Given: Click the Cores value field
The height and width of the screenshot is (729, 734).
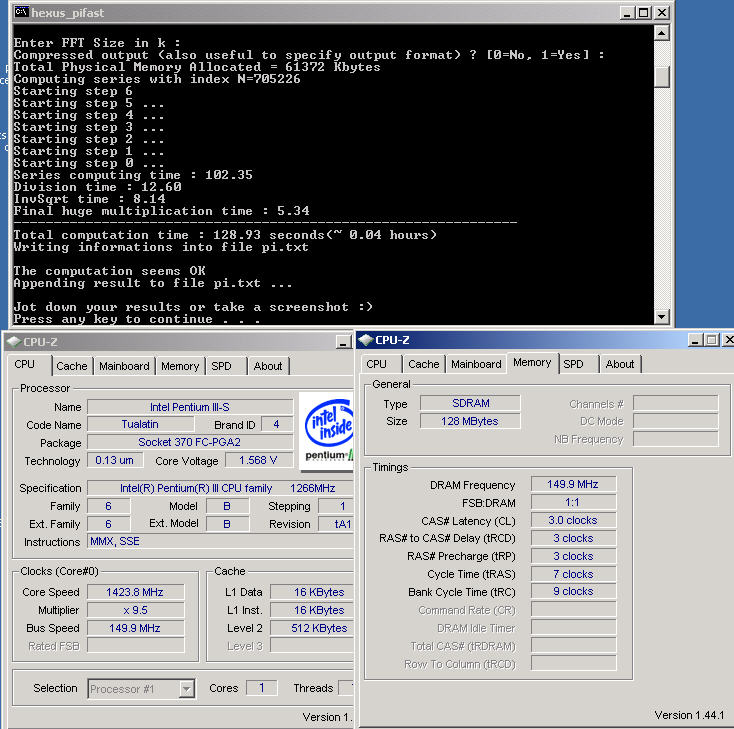Looking at the screenshot, I should pos(262,688).
